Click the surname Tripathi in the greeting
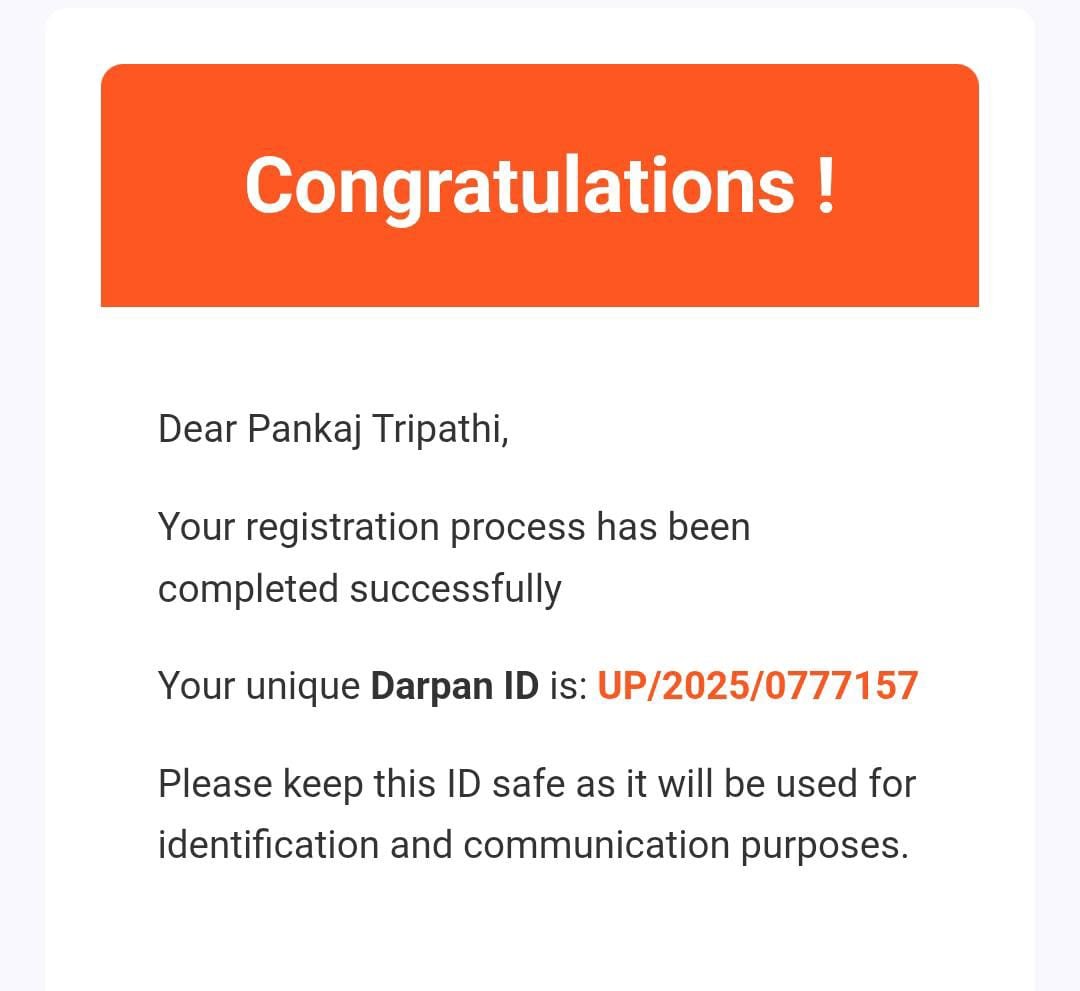1080x991 pixels. (x=440, y=430)
